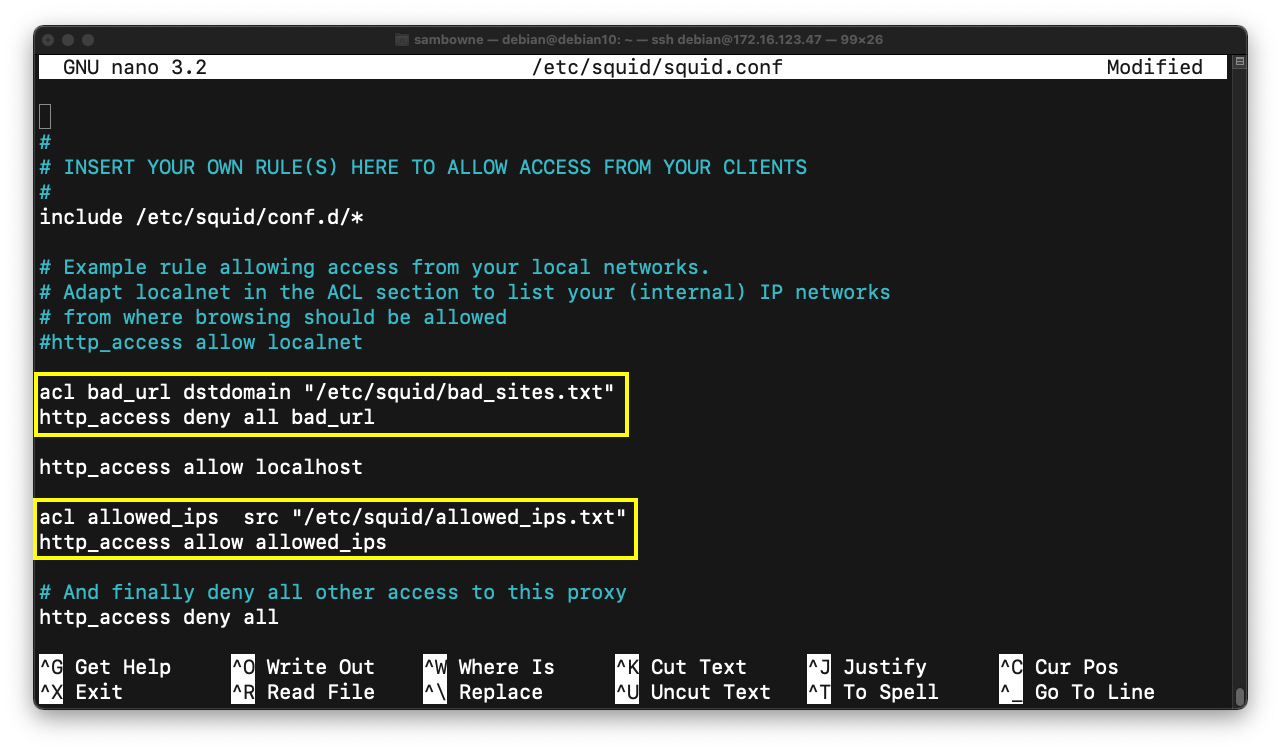Image resolution: width=1281 pixels, height=751 pixels.
Task: Click the "^K Cut Text" shortcut
Action: click(681, 667)
